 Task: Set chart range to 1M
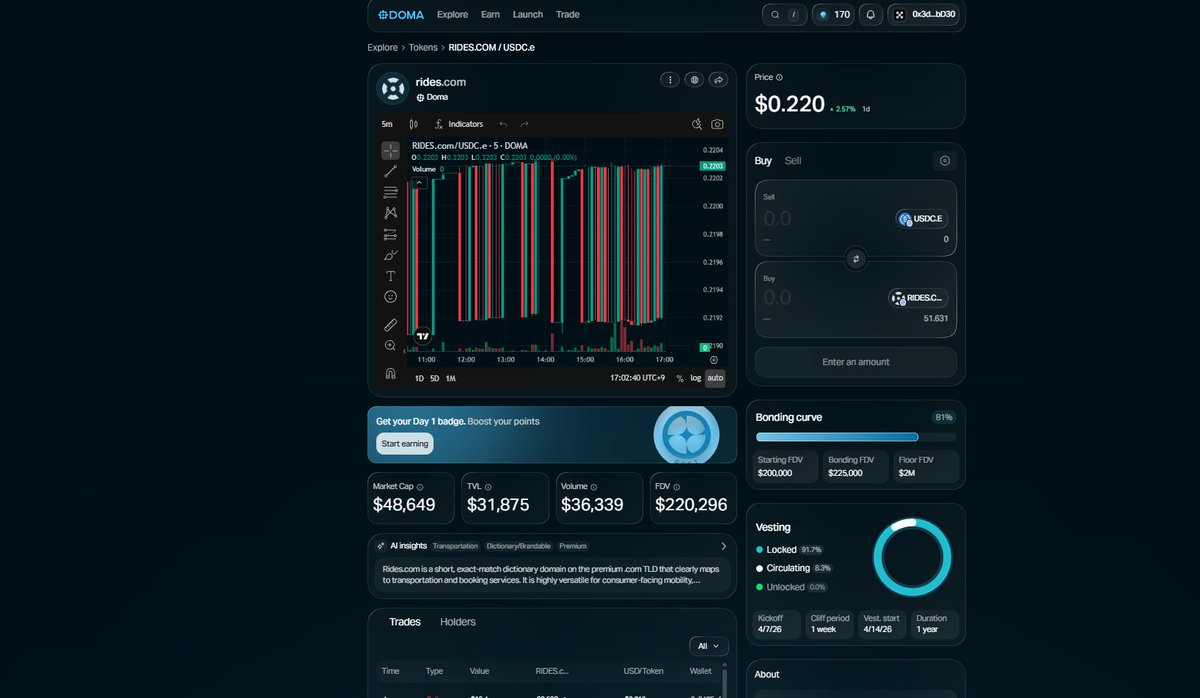pyautogui.click(x=450, y=378)
